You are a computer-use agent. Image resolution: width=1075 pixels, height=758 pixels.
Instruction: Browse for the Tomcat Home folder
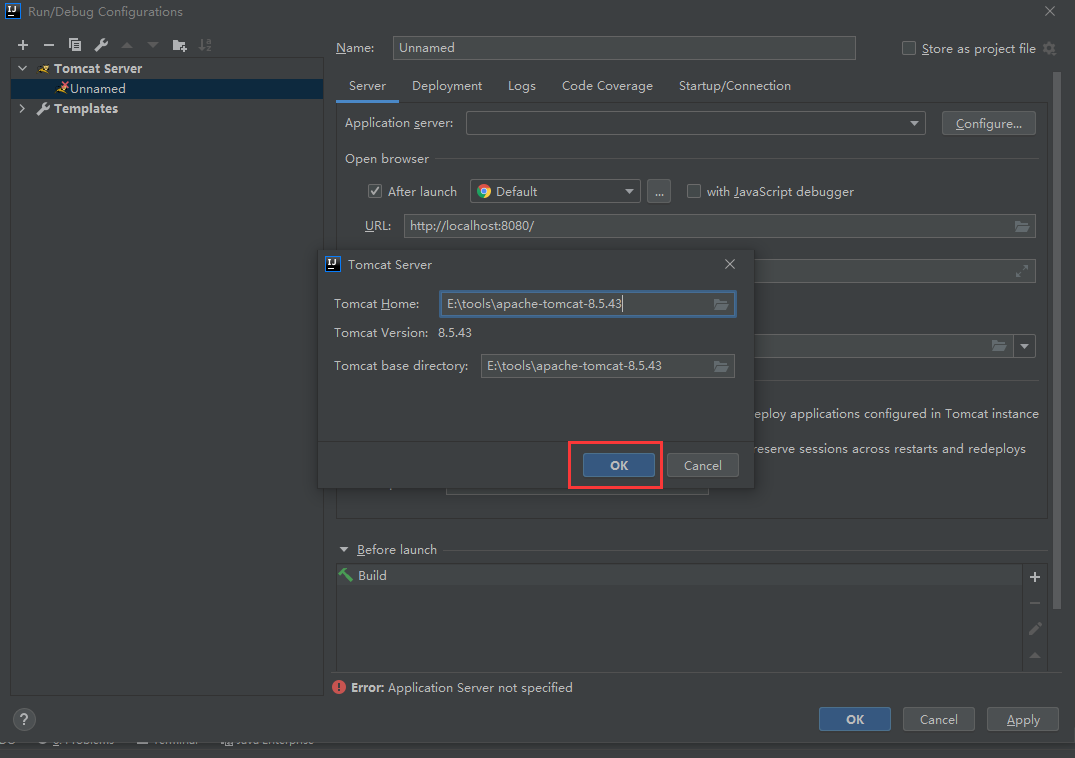(721, 304)
